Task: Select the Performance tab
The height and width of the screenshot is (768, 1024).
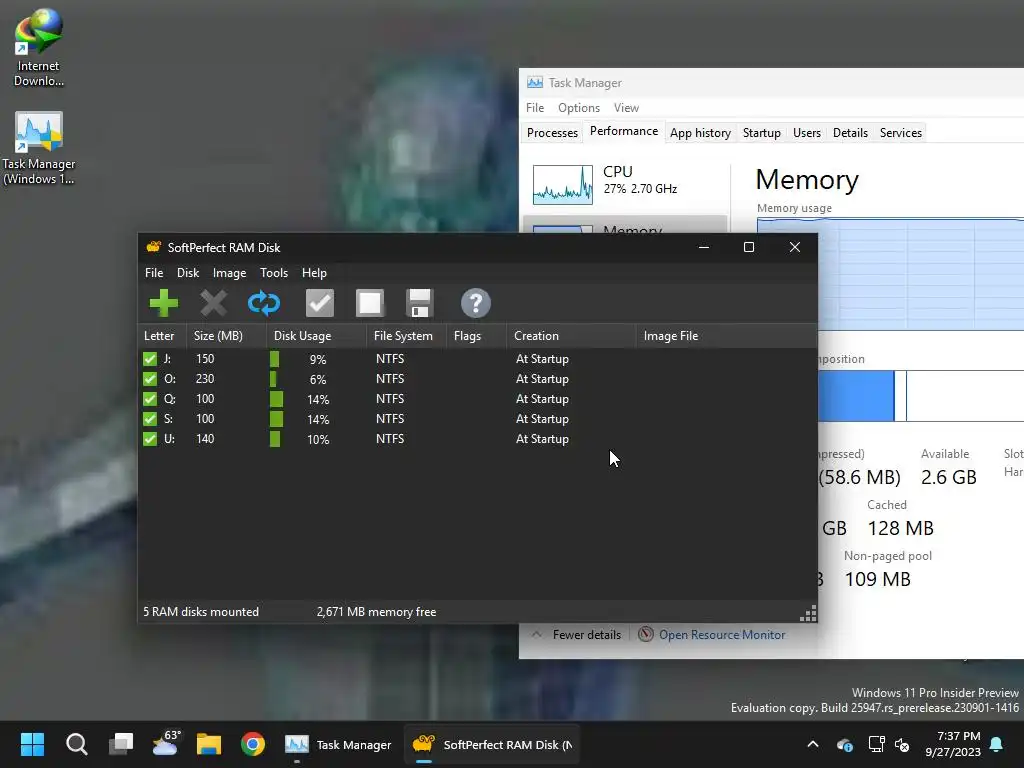Action: 624,131
